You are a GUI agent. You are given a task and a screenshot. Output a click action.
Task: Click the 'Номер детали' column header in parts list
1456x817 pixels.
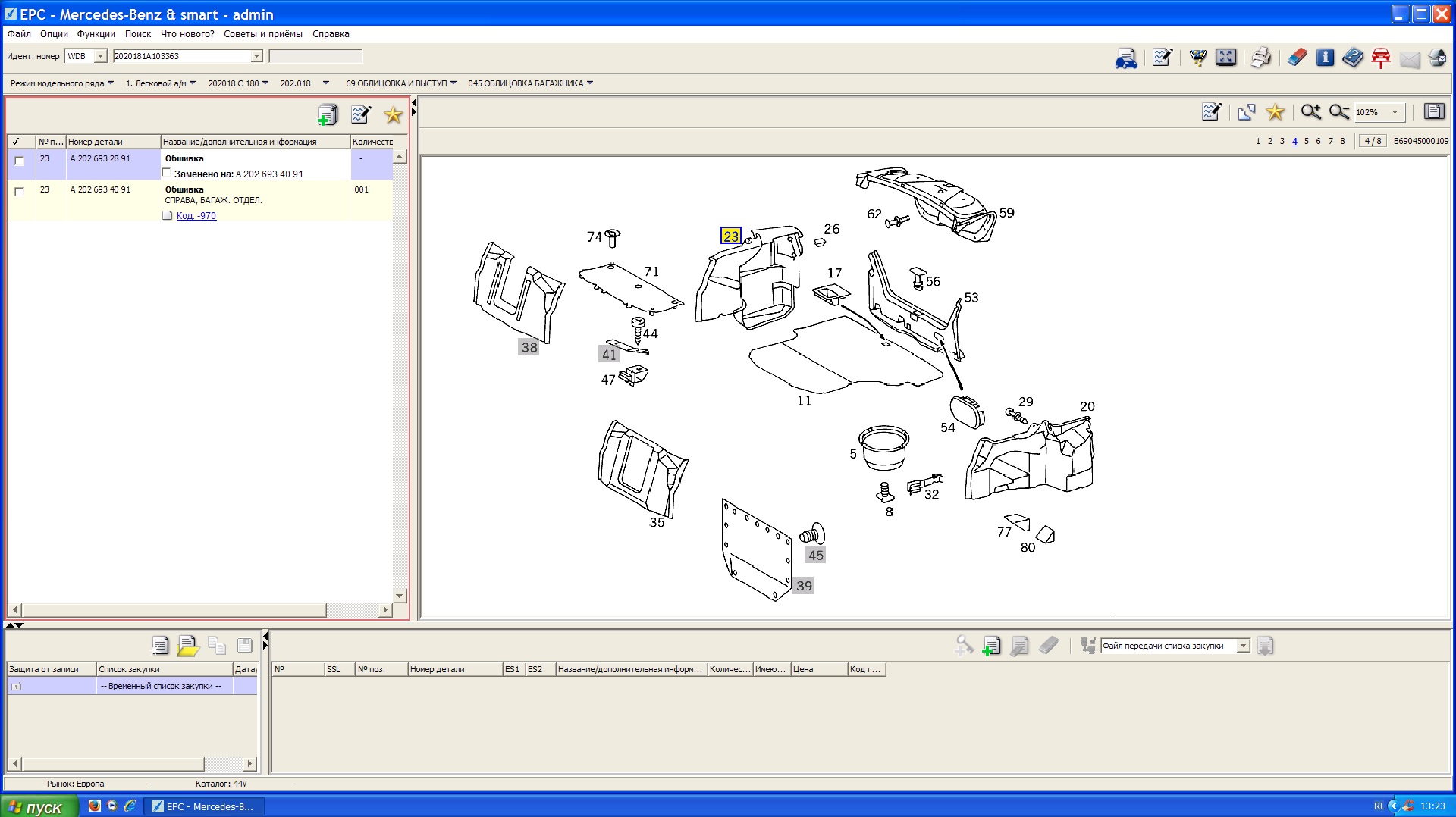coord(113,142)
